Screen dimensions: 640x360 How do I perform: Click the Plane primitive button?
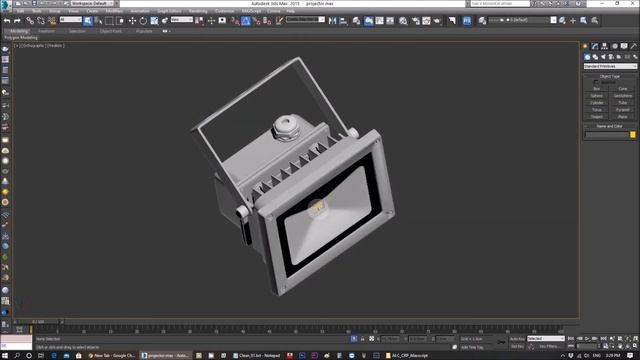tap(622, 116)
